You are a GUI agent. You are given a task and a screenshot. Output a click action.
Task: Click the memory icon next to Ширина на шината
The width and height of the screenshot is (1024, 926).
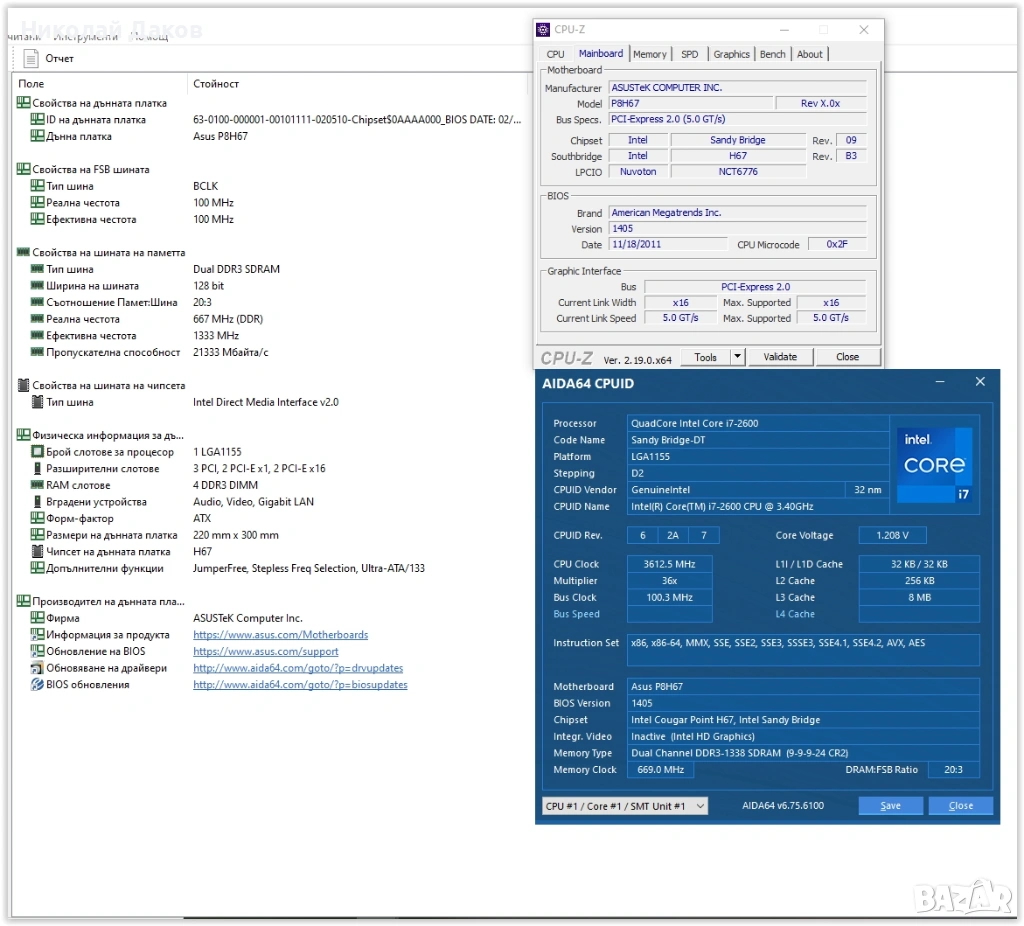pos(37,286)
